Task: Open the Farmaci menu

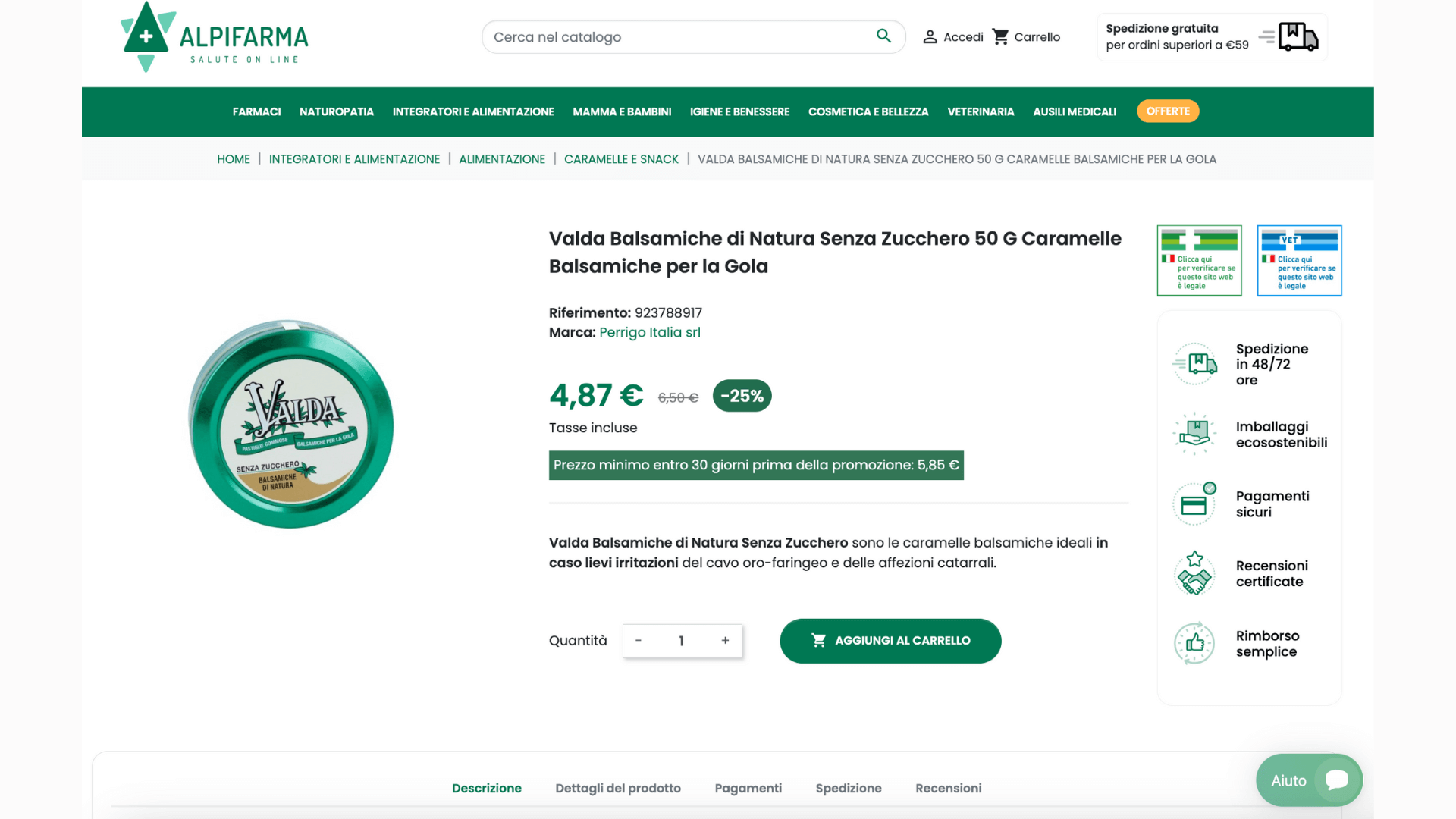Action: [x=256, y=111]
